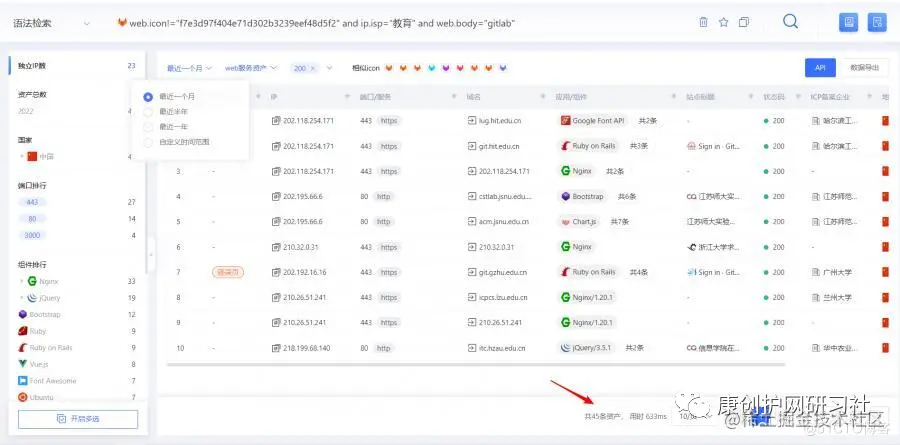Open filter icon on 应用/组件 column header
The image size is (900, 445).
[675, 96]
